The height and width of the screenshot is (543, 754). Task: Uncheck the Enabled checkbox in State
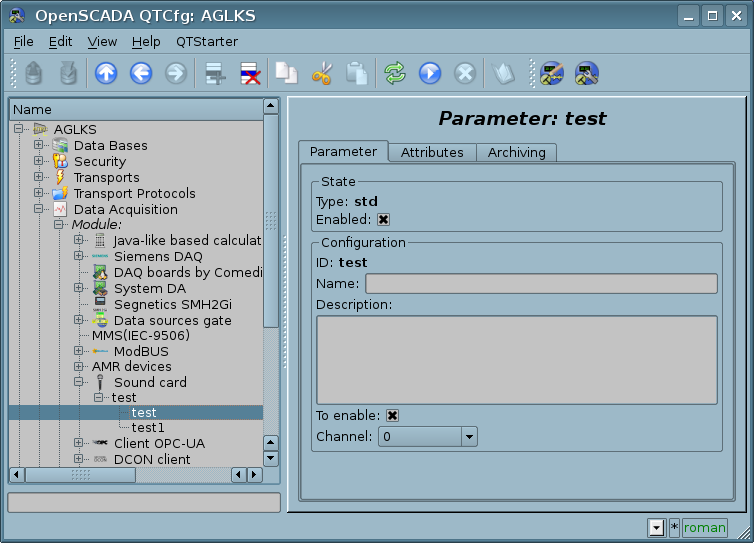383,219
